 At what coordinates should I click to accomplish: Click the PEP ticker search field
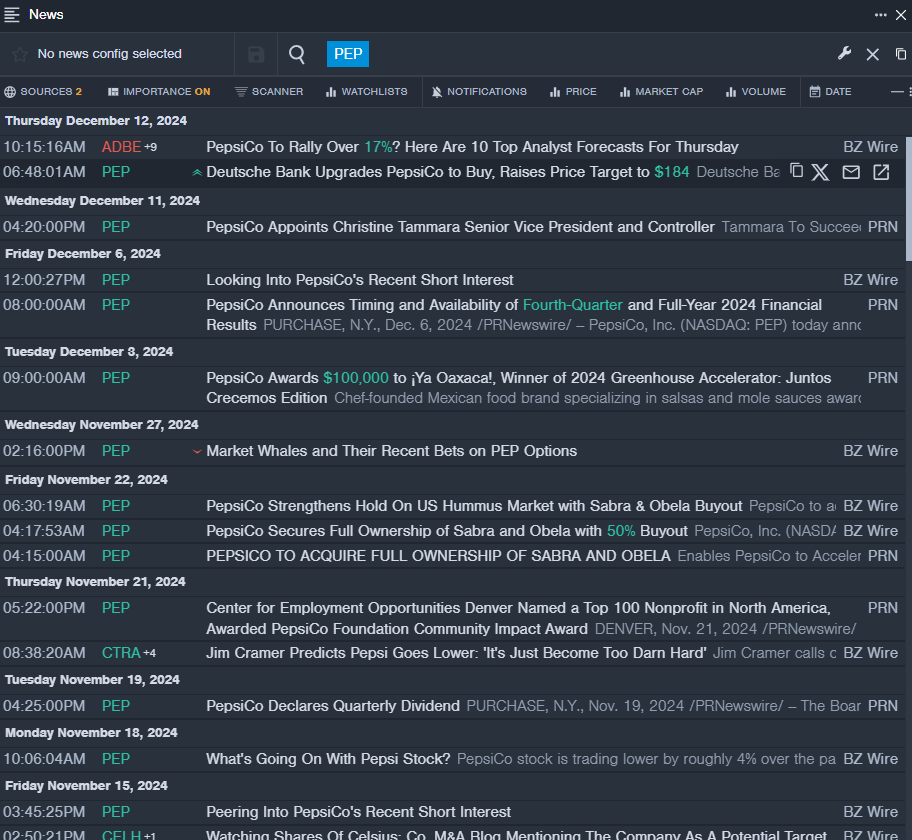(x=348, y=54)
